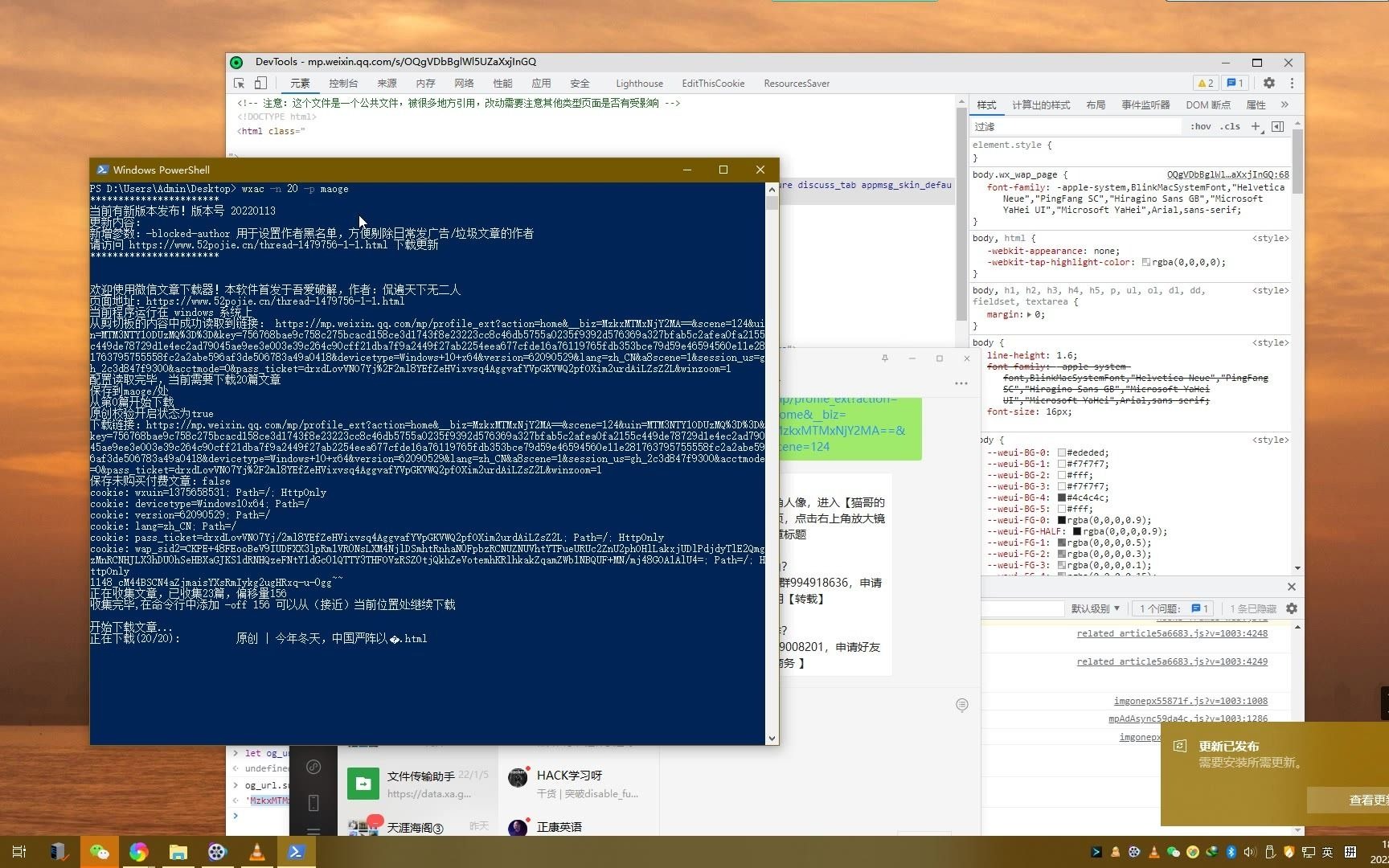Open the 内存 tab
Screen dimensions: 1389x868
[x=425, y=83]
